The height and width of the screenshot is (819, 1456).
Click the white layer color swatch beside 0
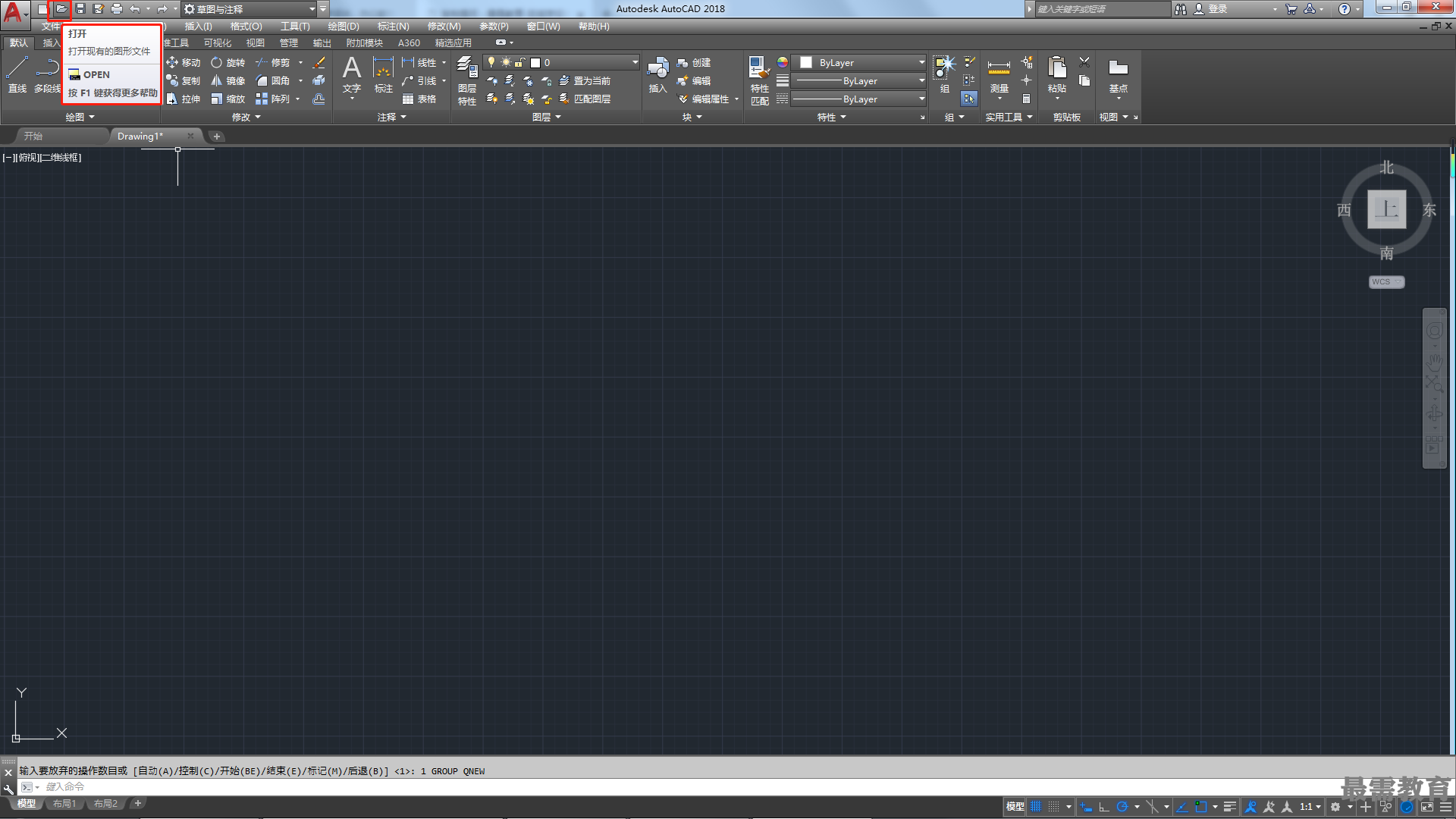click(535, 63)
